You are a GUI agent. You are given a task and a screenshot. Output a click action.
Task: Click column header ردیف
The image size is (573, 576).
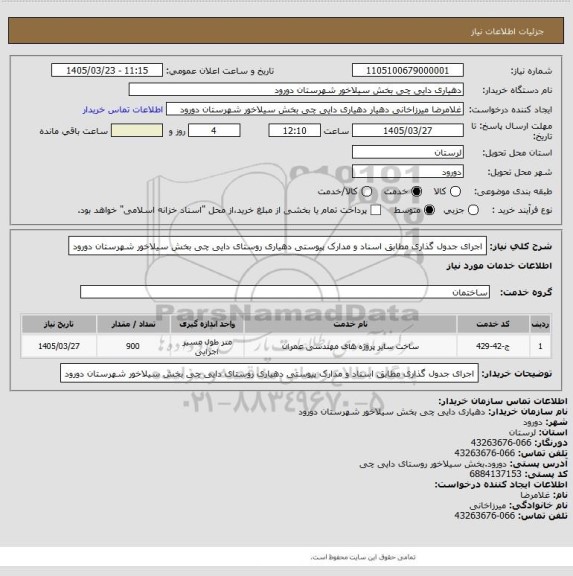click(x=540, y=324)
